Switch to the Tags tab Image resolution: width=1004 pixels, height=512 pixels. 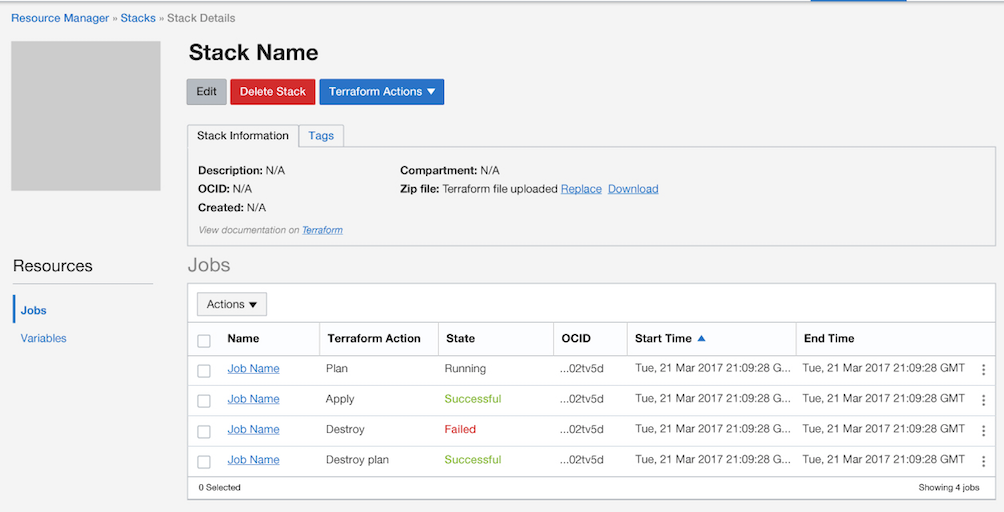tap(321, 136)
